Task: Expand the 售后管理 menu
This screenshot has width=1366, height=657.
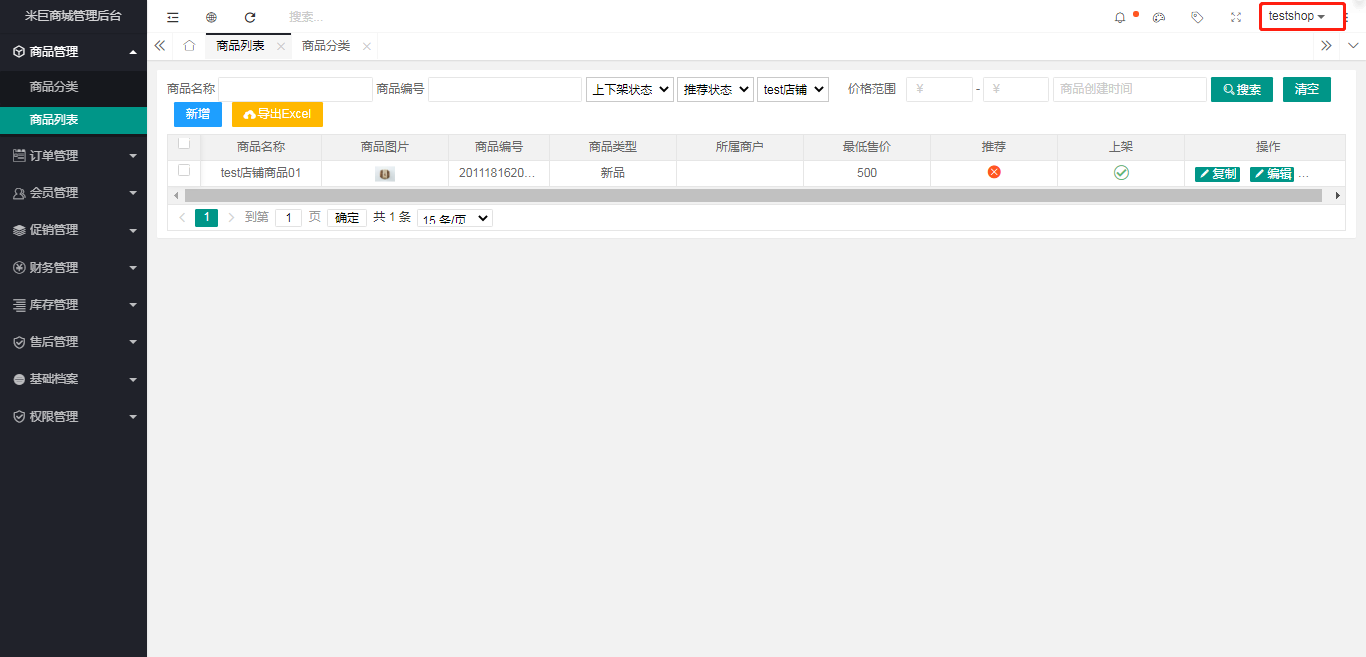Action: click(73, 342)
